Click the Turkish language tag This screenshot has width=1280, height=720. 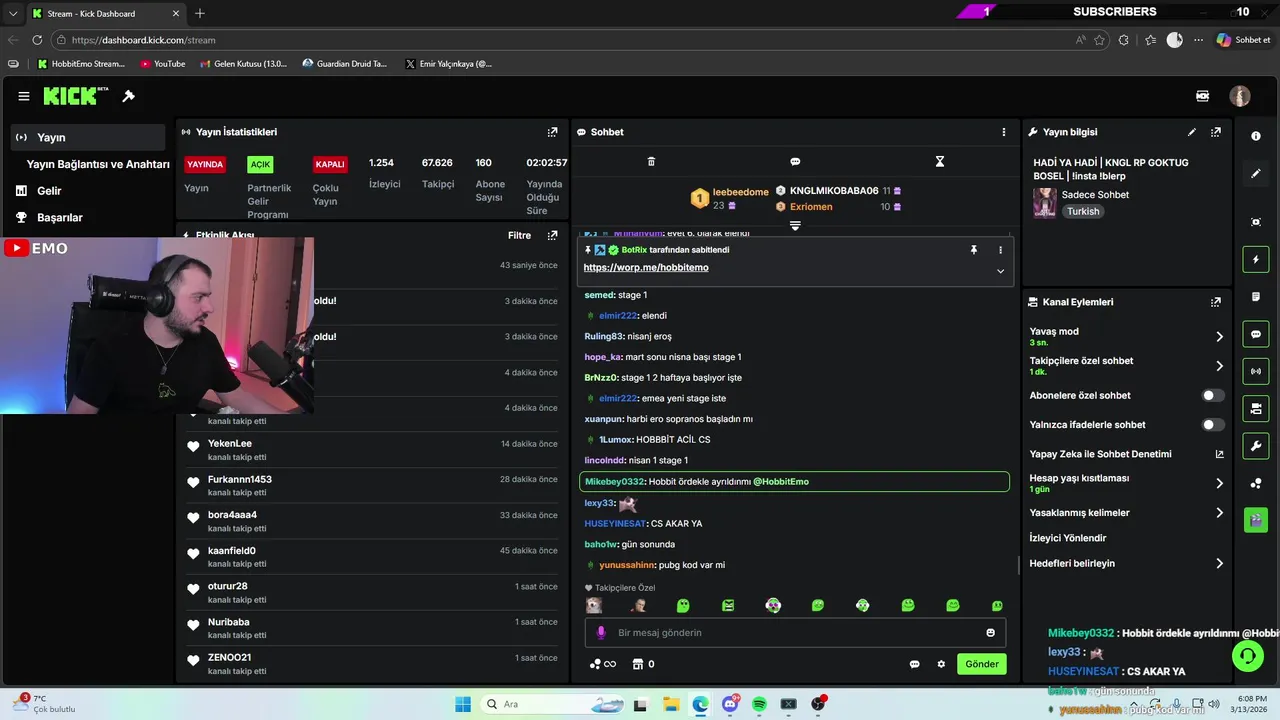pos(1083,212)
